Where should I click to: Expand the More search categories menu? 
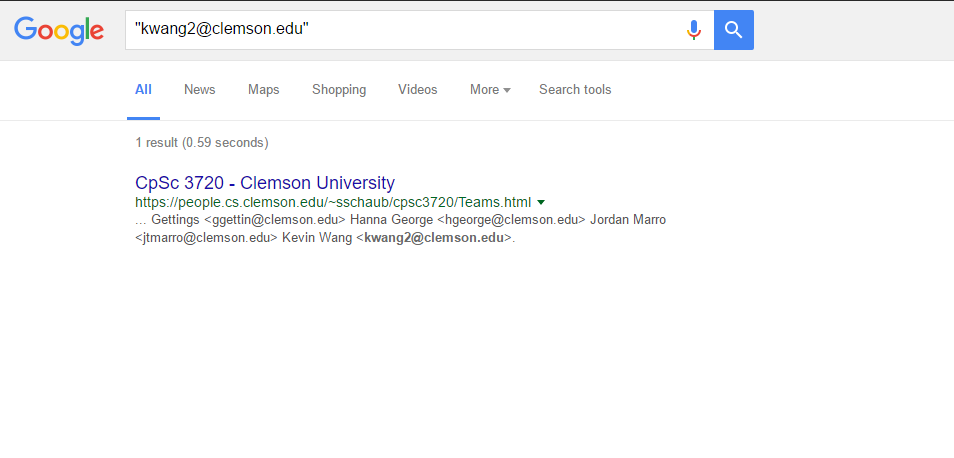(490, 89)
